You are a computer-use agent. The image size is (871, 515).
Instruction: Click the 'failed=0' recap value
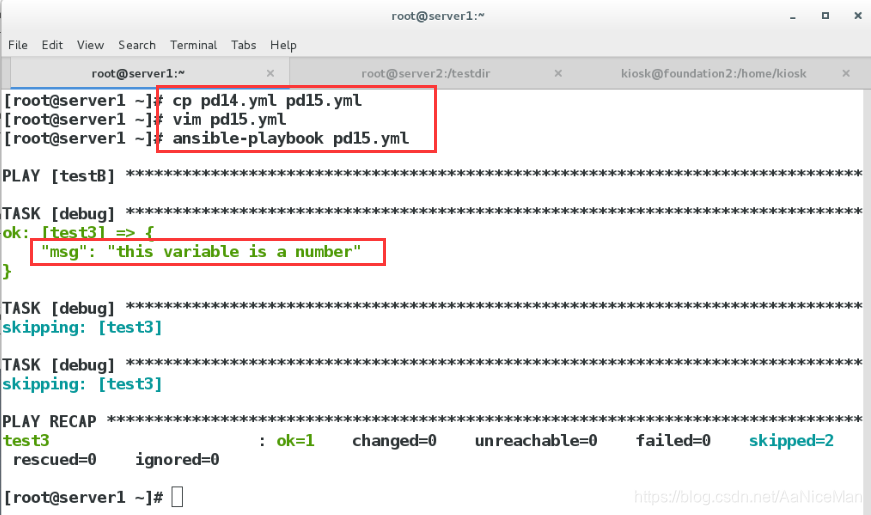673,441
